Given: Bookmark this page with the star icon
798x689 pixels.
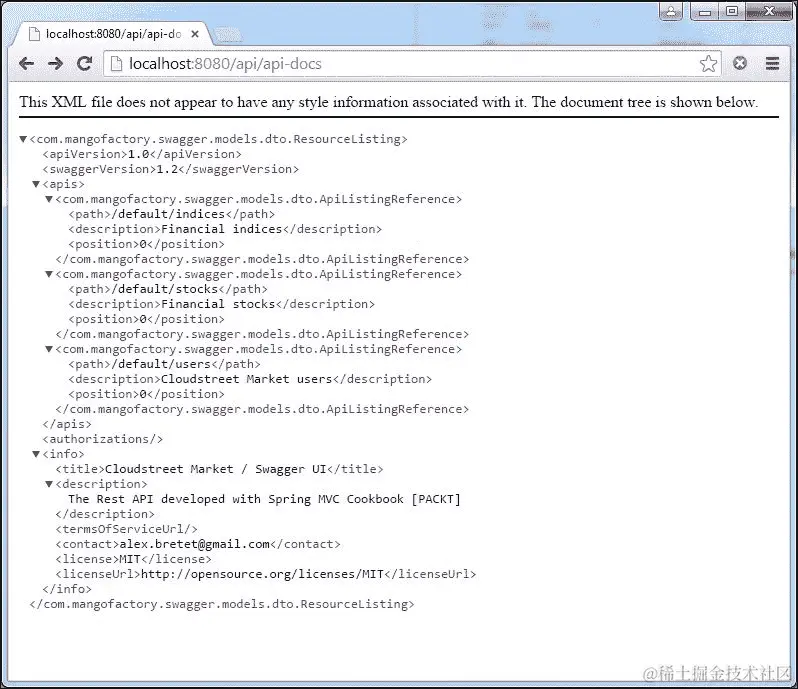Looking at the screenshot, I should pos(708,64).
